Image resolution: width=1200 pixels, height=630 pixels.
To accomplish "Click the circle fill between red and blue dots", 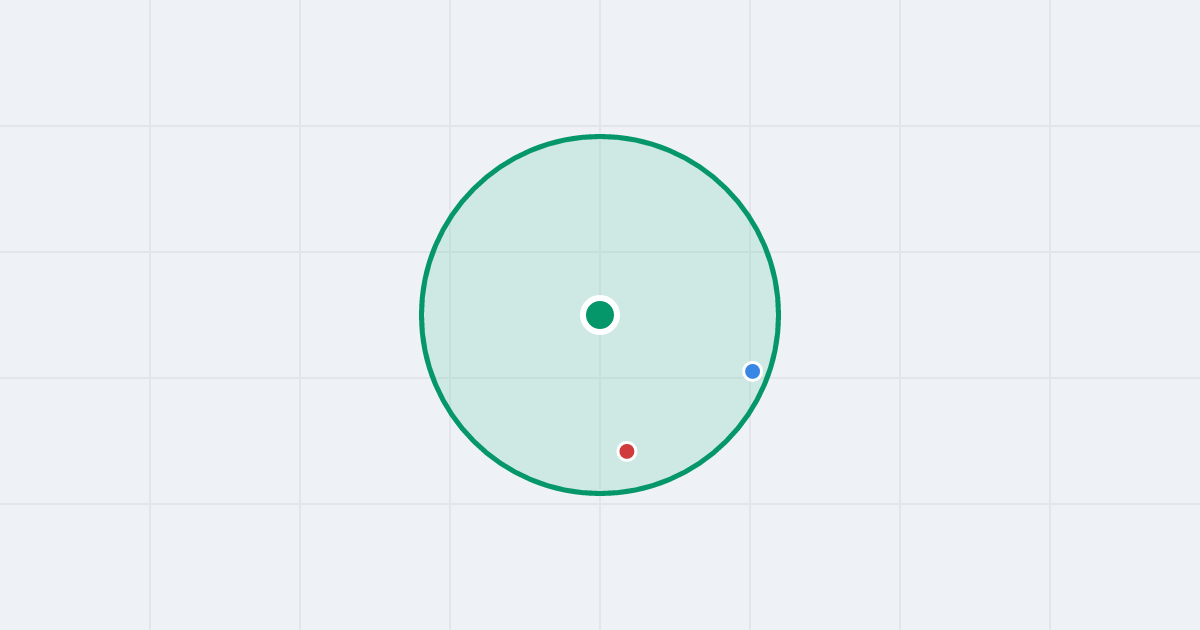I will pyautogui.click(x=690, y=411).
